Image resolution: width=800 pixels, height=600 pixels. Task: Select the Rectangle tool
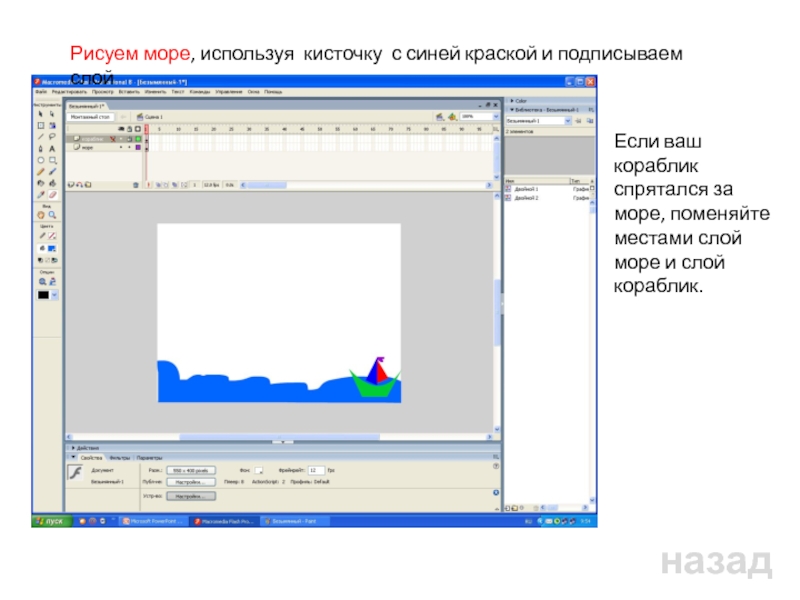pyautogui.click(x=52, y=160)
